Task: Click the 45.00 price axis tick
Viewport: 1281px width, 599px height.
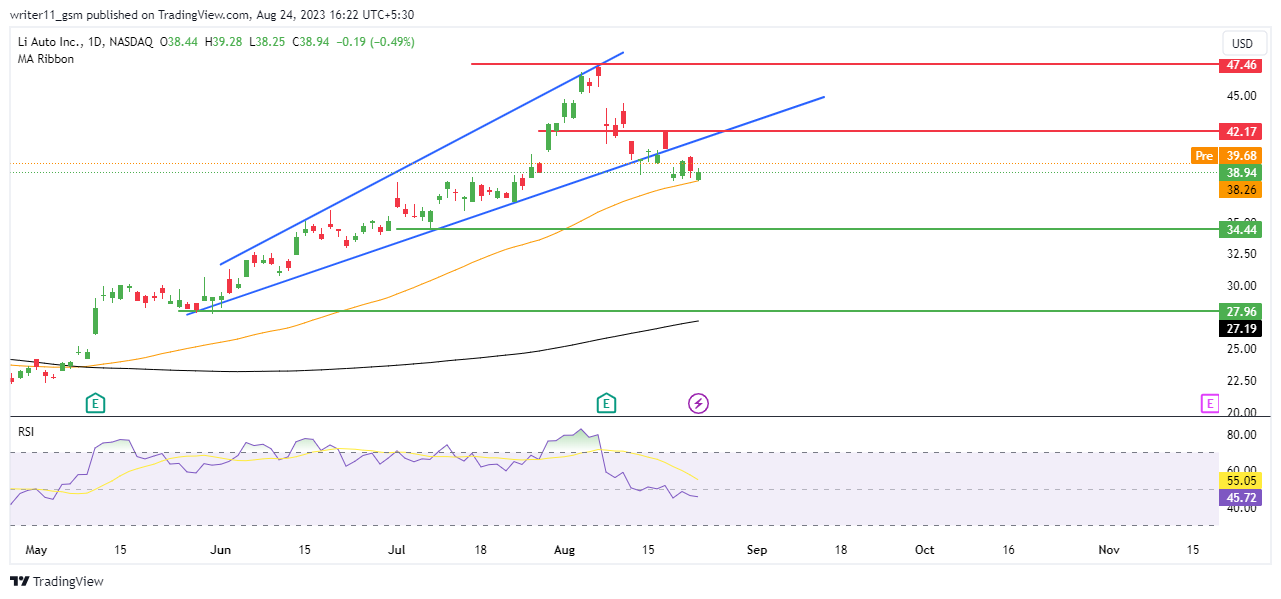Action: coord(1242,96)
